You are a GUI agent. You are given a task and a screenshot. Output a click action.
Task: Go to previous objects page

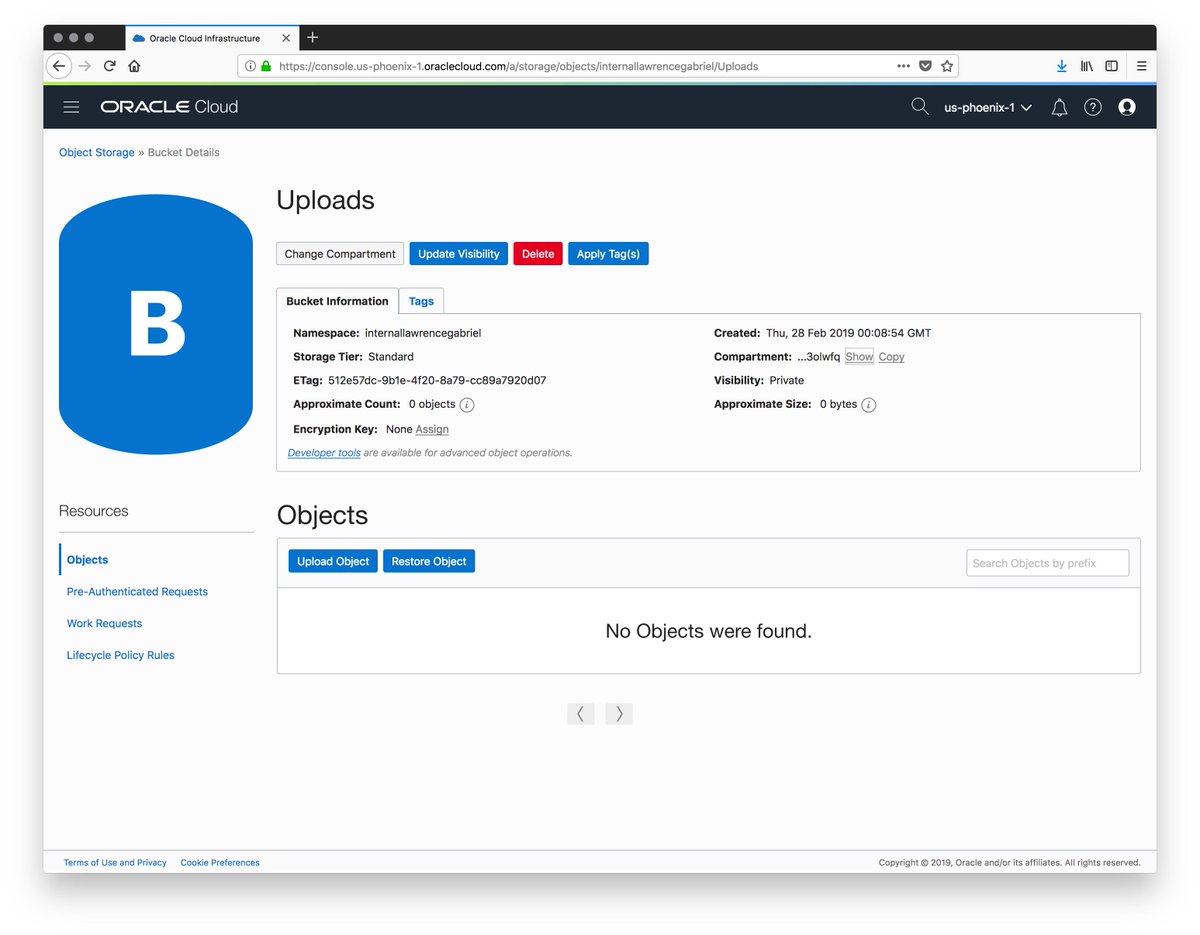[x=581, y=714]
